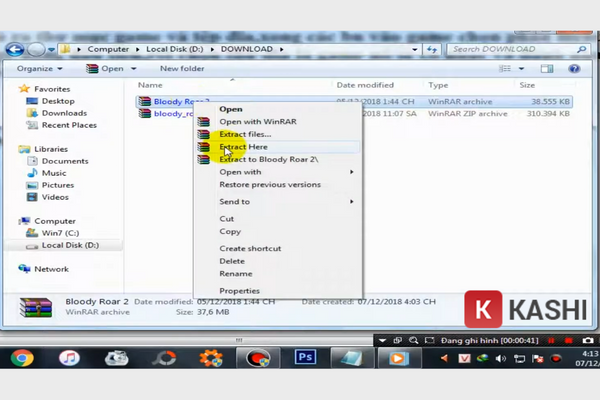Click Properties in the context menu

click(239, 291)
